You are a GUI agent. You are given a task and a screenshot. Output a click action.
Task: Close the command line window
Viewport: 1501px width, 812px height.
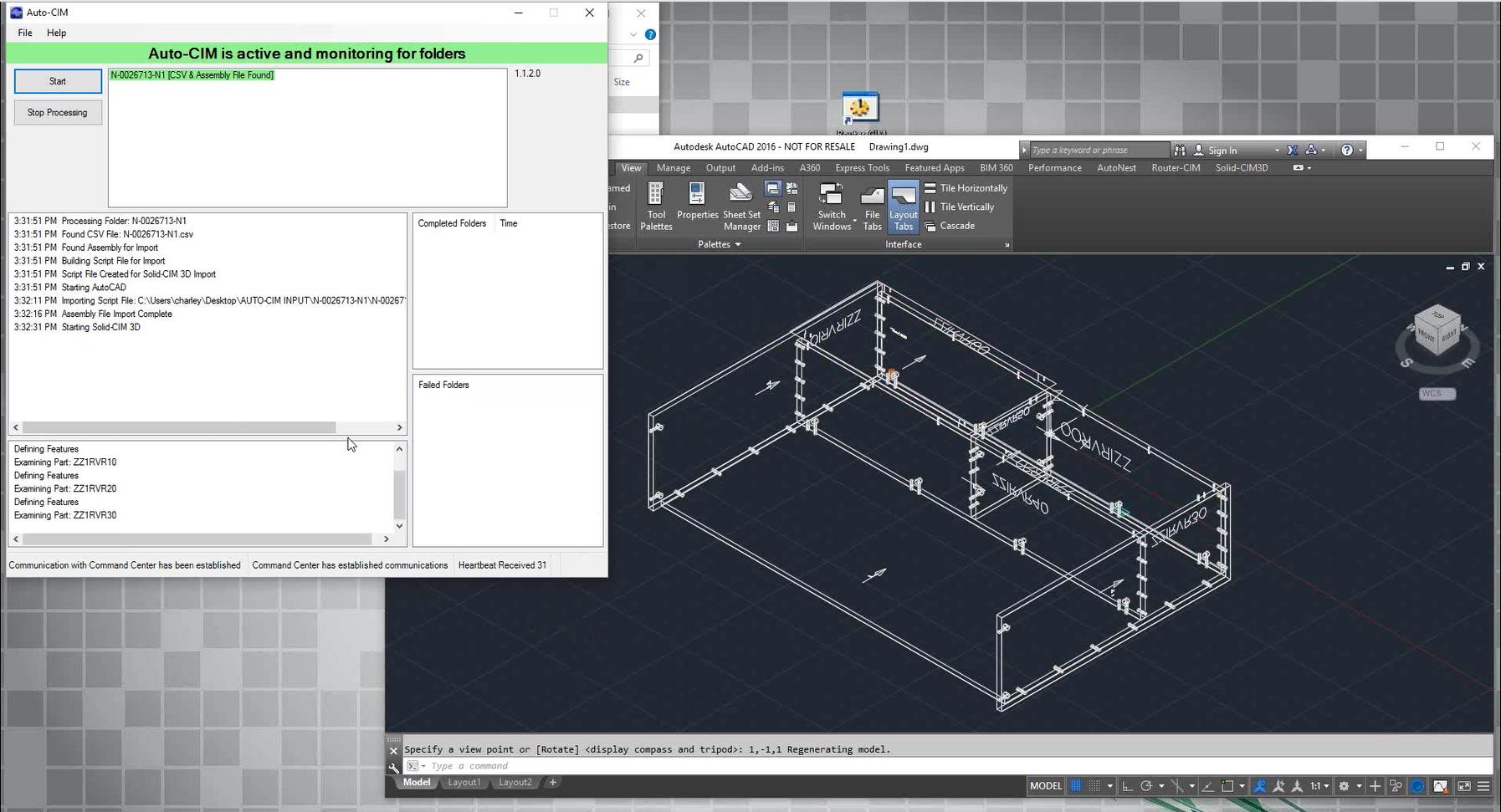tap(394, 750)
